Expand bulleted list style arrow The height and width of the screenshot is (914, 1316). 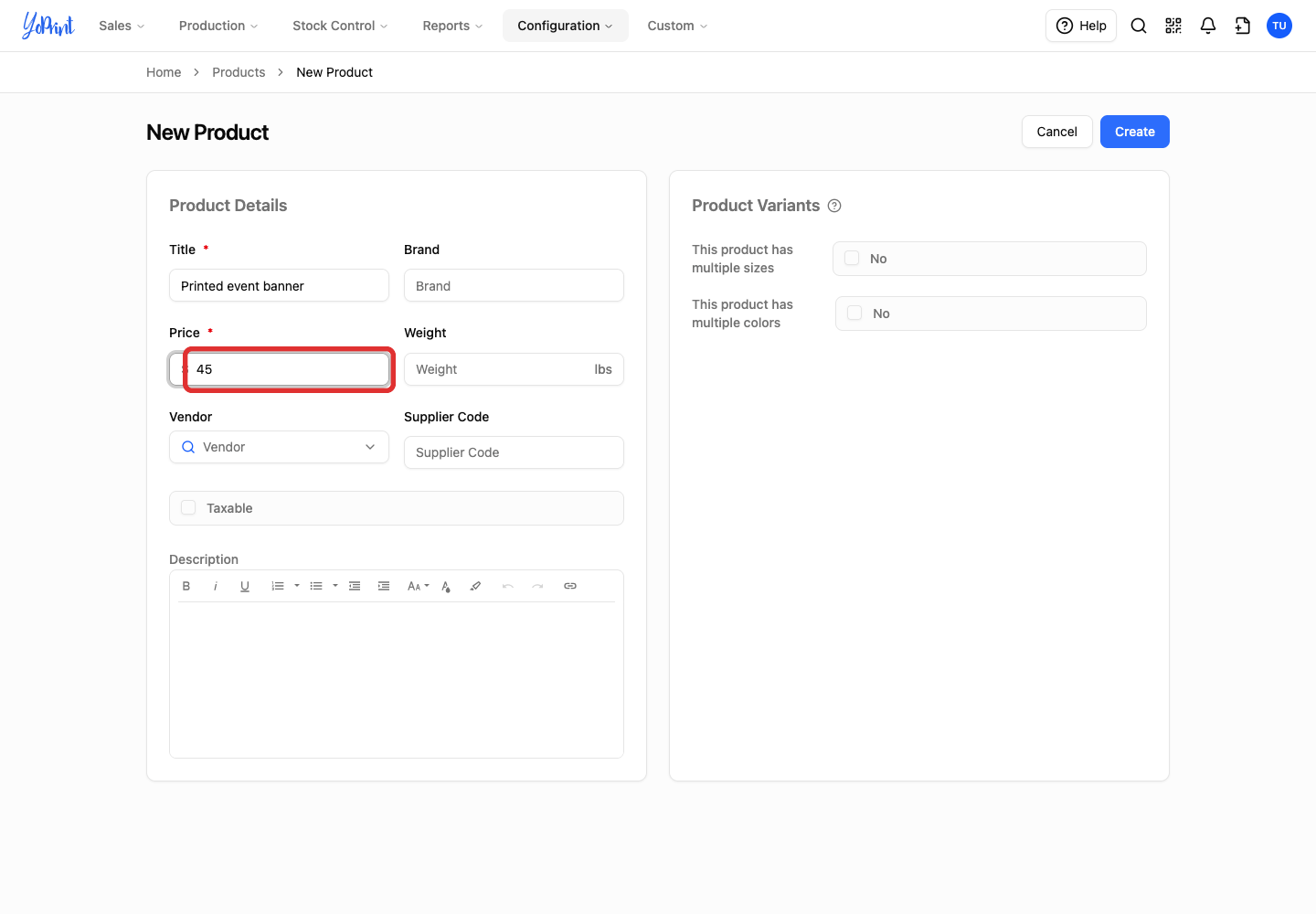pyautogui.click(x=335, y=586)
